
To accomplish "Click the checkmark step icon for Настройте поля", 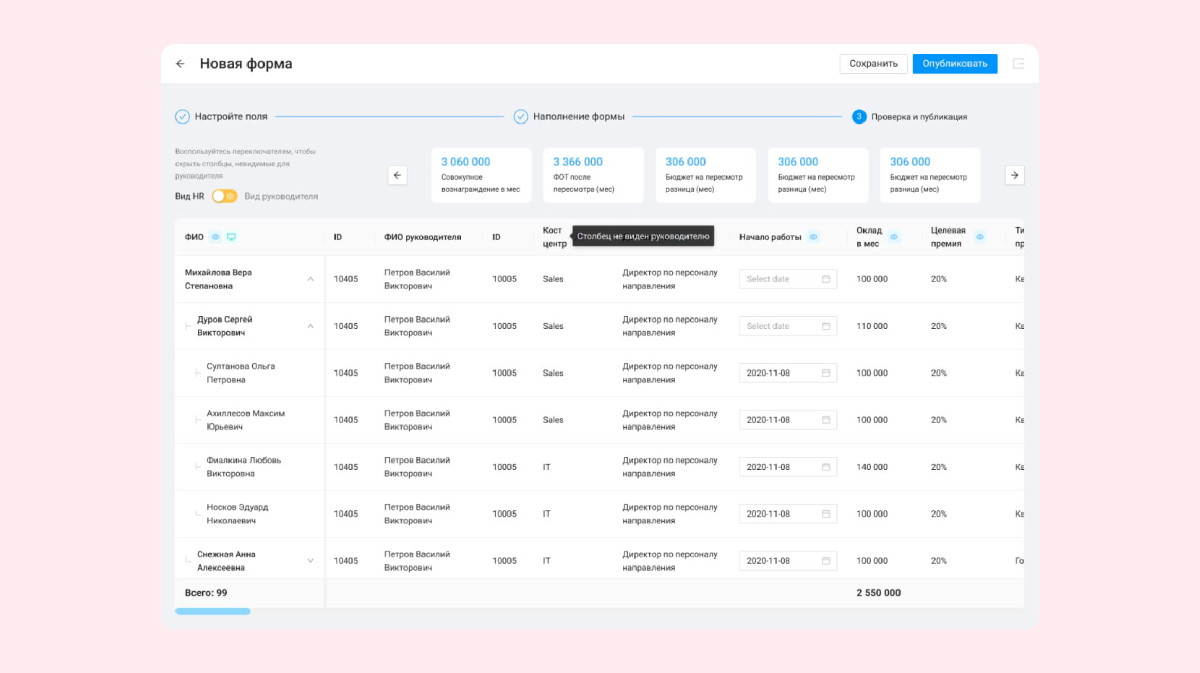I will point(182,117).
